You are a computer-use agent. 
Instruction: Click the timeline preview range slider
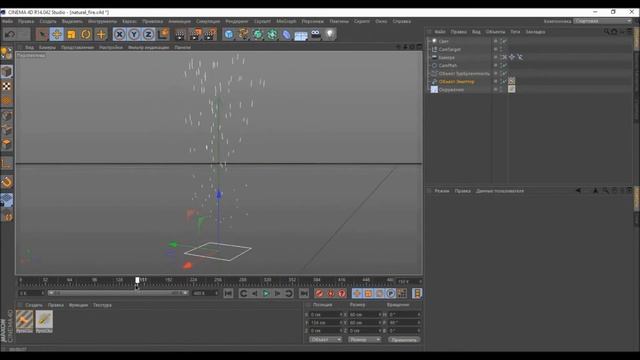(118, 293)
